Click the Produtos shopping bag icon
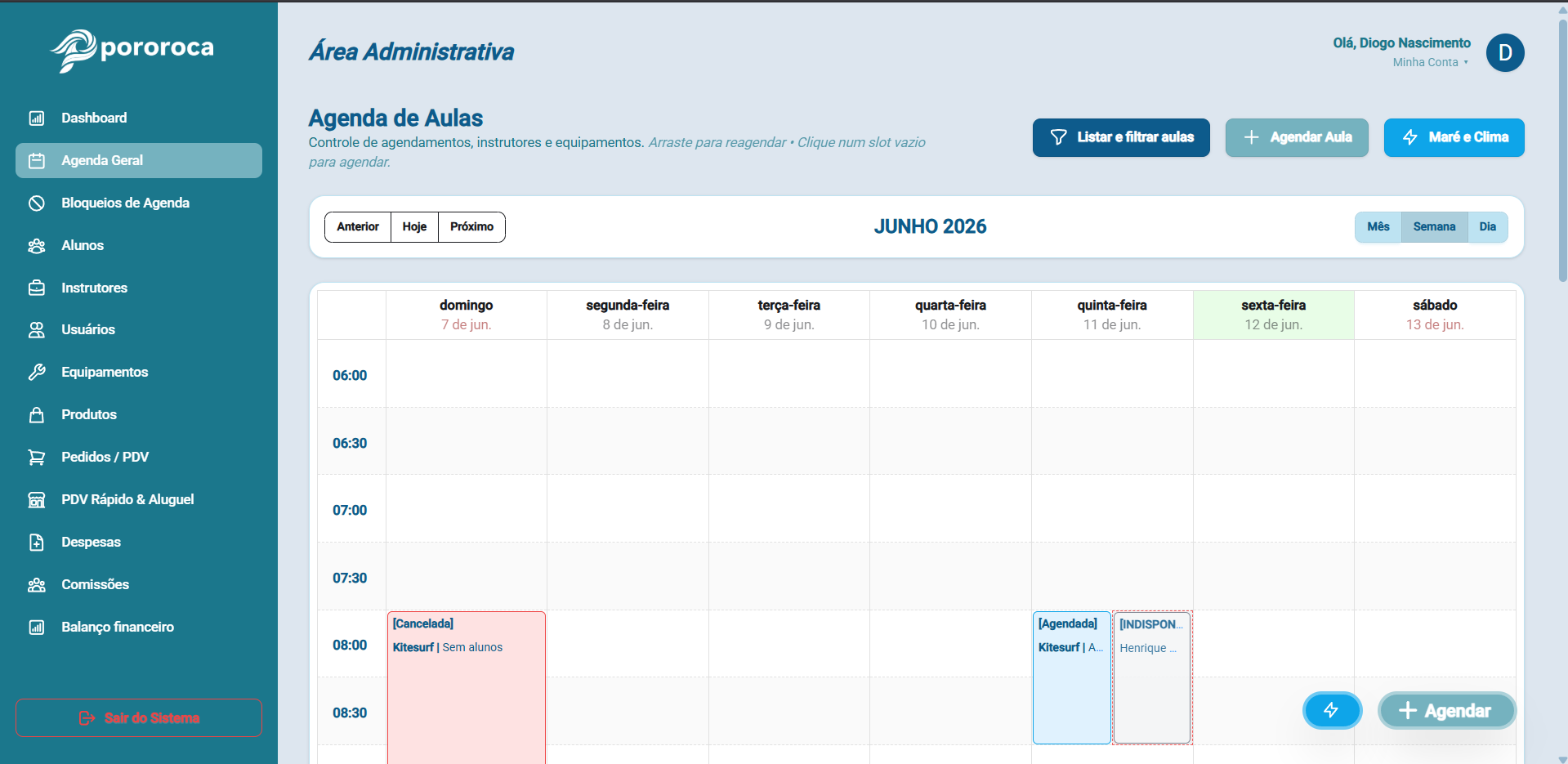Image resolution: width=1568 pixels, height=764 pixels. click(37, 415)
